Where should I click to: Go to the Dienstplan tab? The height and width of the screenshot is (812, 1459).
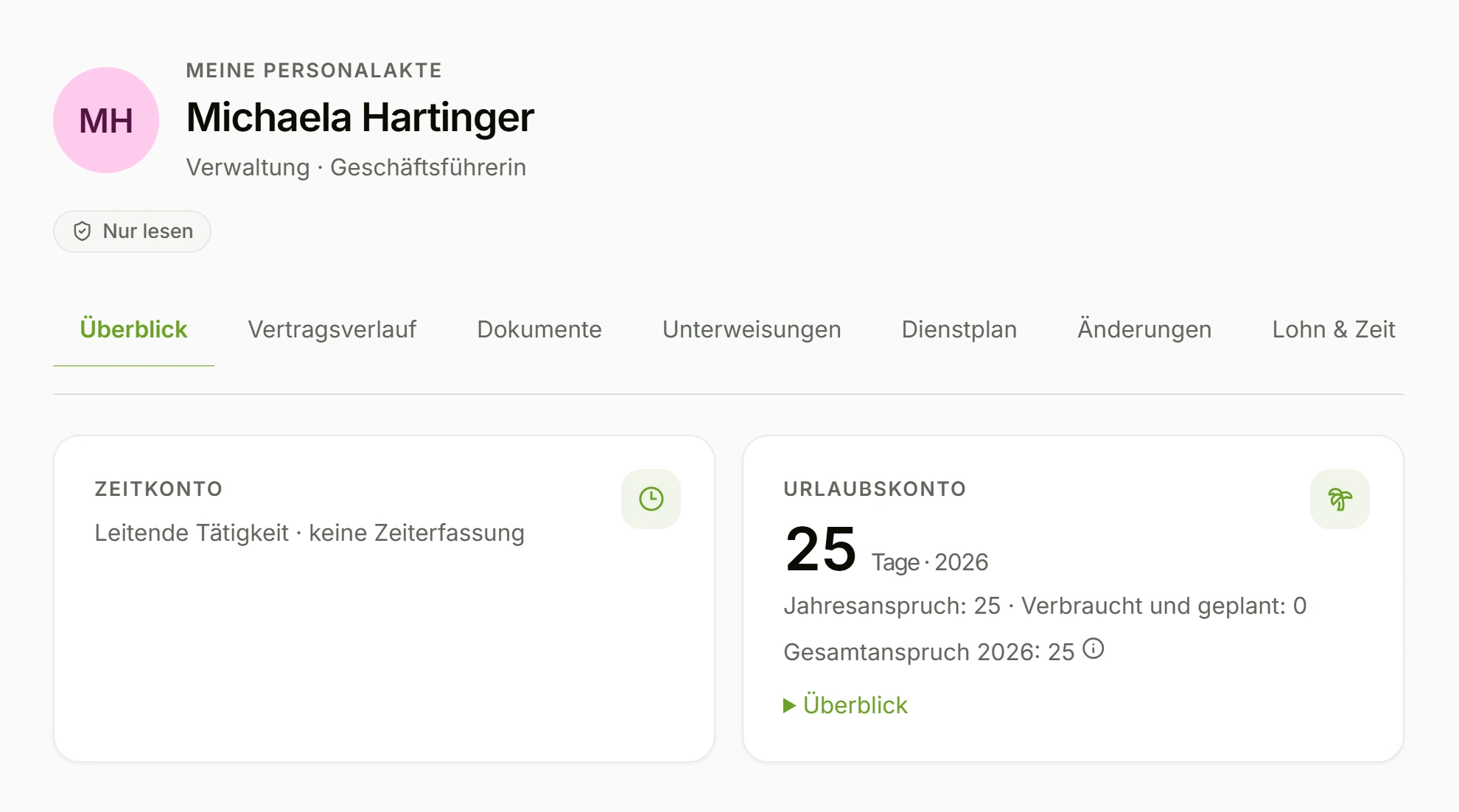point(959,329)
